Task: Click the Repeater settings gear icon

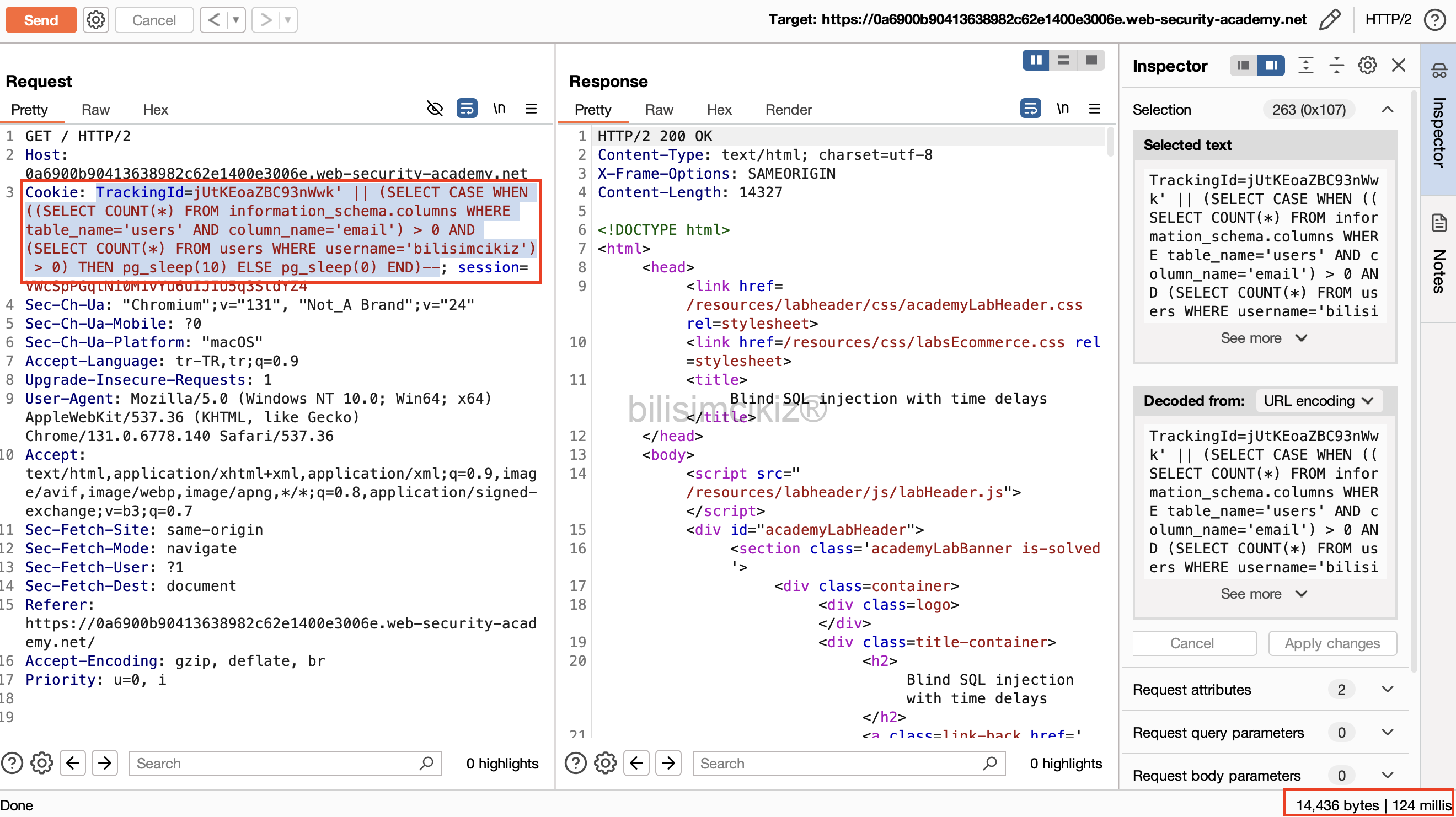Action: pos(95,20)
